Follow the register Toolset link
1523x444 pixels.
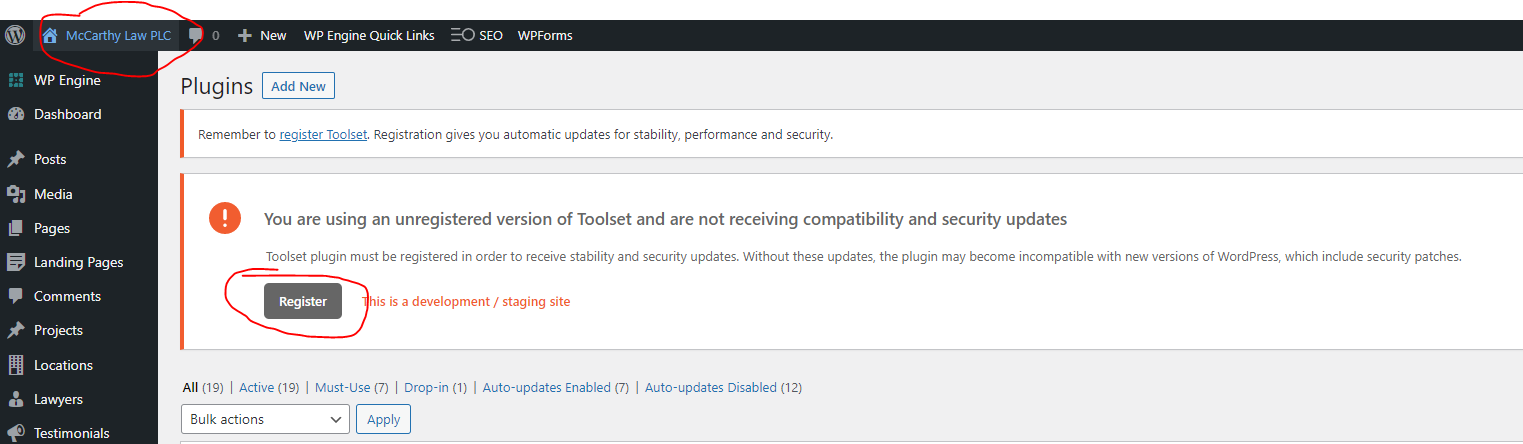[x=323, y=134]
